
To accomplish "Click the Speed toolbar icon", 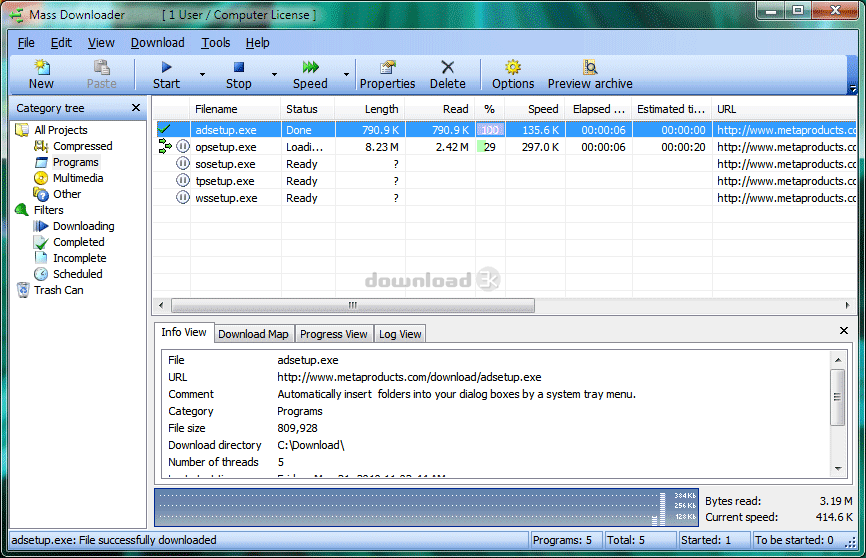I will pyautogui.click(x=310, y=74).
